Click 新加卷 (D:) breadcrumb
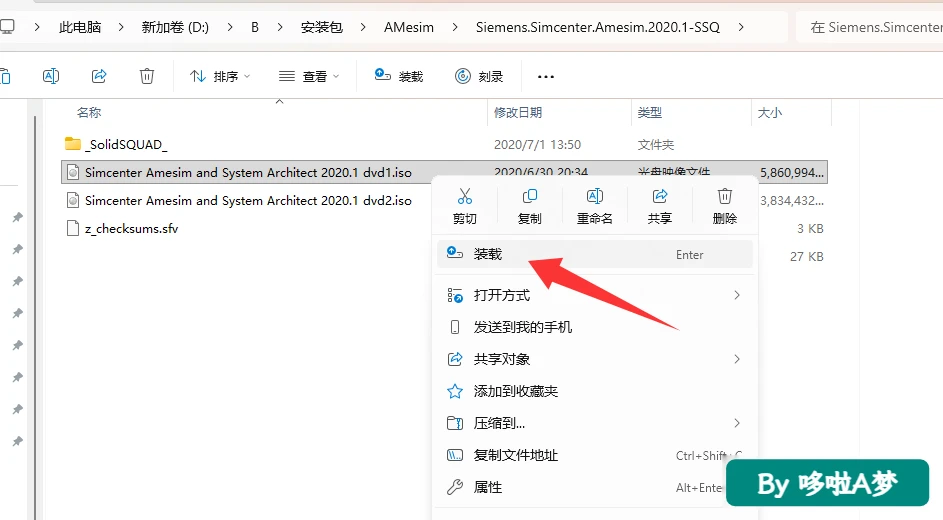This screenshot has width=943, height=520. coord(175,27)
